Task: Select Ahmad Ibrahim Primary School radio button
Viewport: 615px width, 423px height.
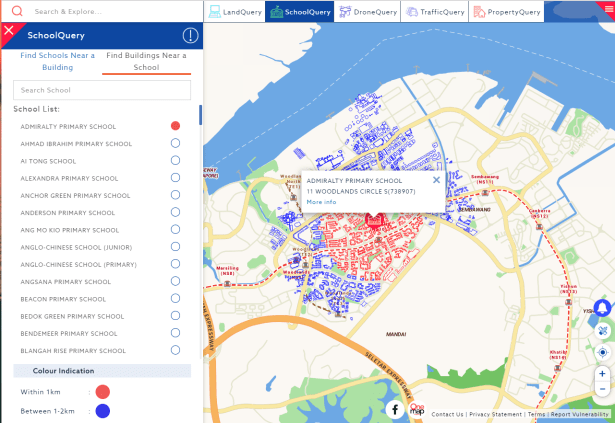Action: tap(175, 143)
